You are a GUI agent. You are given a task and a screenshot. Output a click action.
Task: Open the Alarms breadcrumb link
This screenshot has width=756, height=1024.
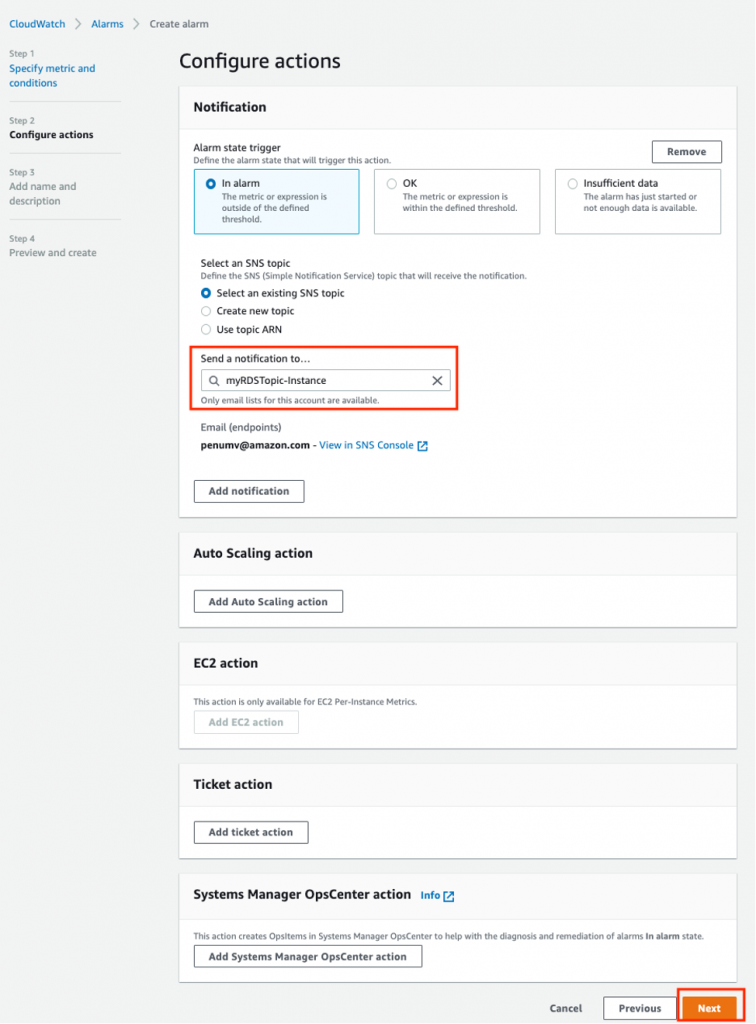(x=107, y=24)
